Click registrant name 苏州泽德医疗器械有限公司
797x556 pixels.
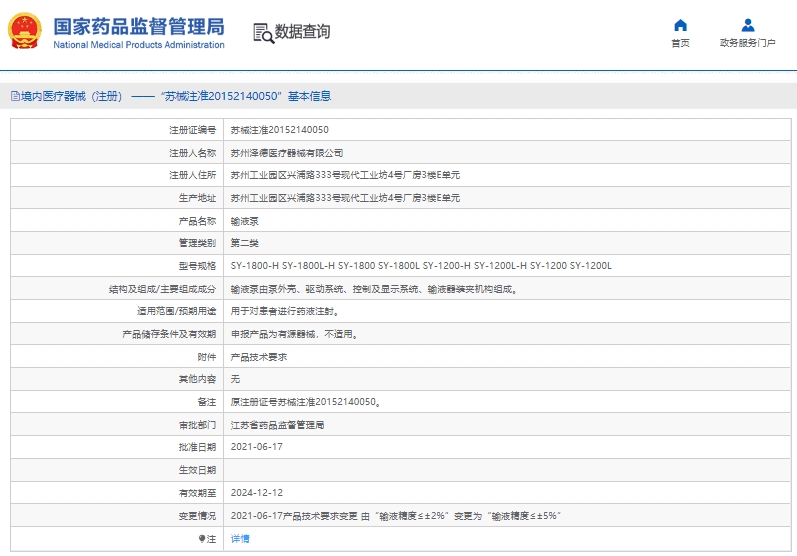click(286, 153)
